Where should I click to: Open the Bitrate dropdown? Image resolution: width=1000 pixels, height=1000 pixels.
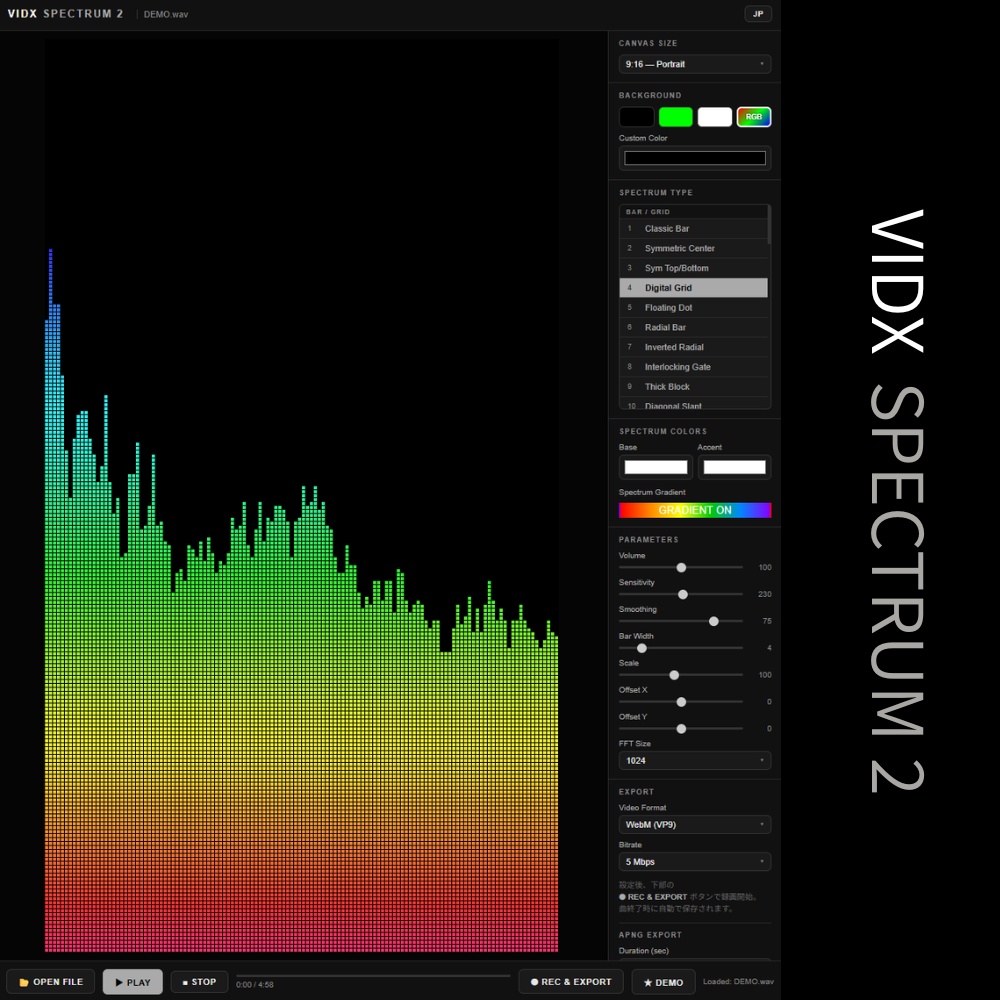[x=695, y=862]
